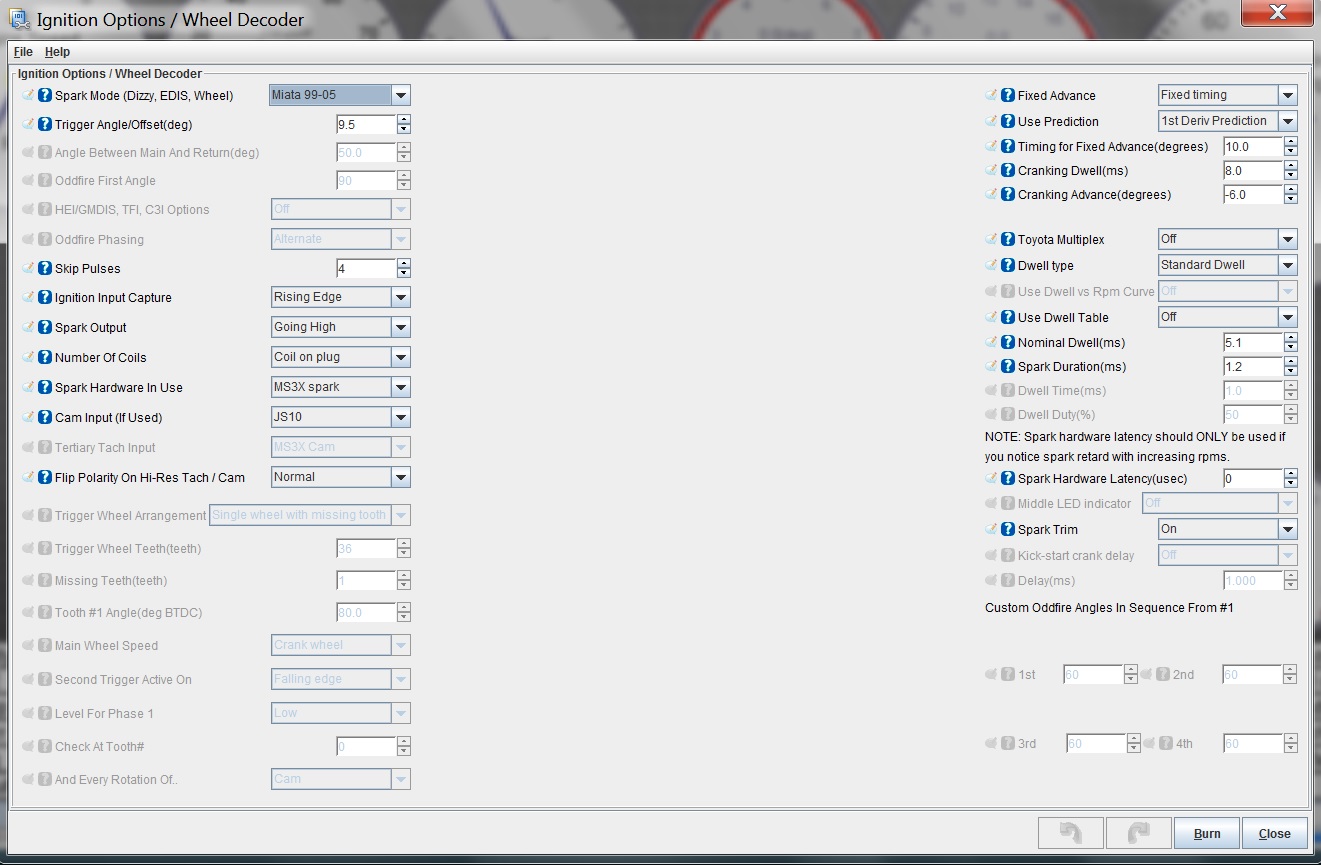Show help for Fixed Advance
The width and height of the screenshot is (1321, 865).
click(x=1008, y=96)
